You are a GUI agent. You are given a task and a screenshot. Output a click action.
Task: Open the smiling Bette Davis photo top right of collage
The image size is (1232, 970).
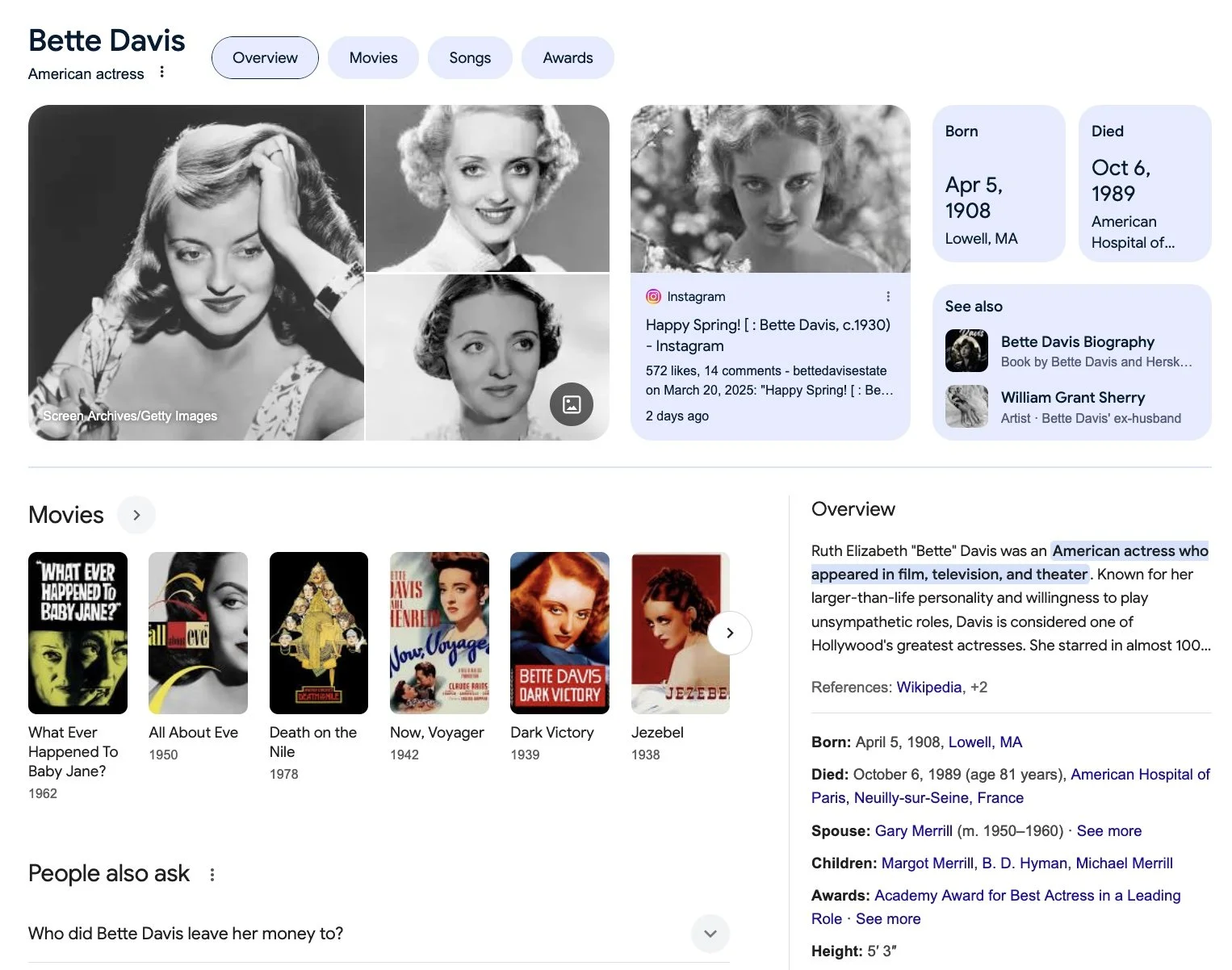coord(488,188)
